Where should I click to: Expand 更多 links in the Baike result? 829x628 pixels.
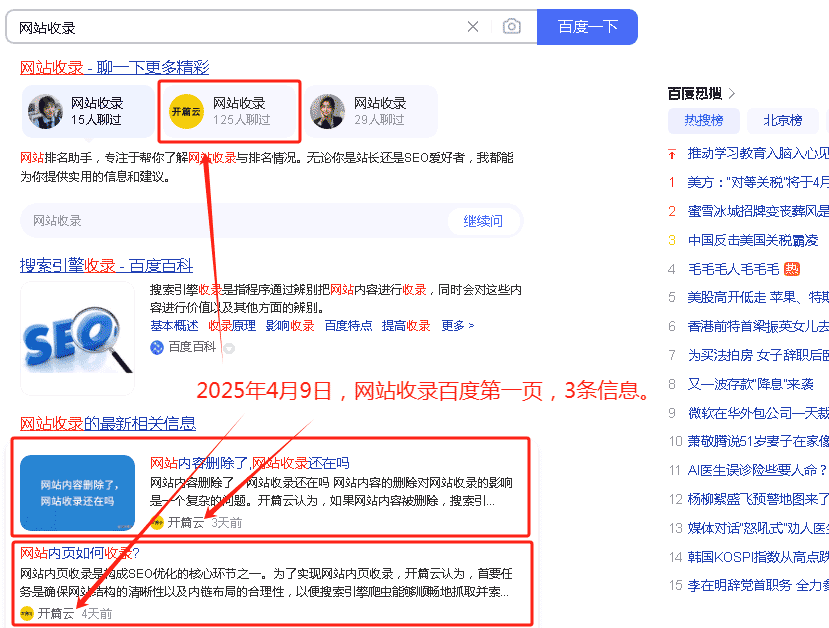457,326
